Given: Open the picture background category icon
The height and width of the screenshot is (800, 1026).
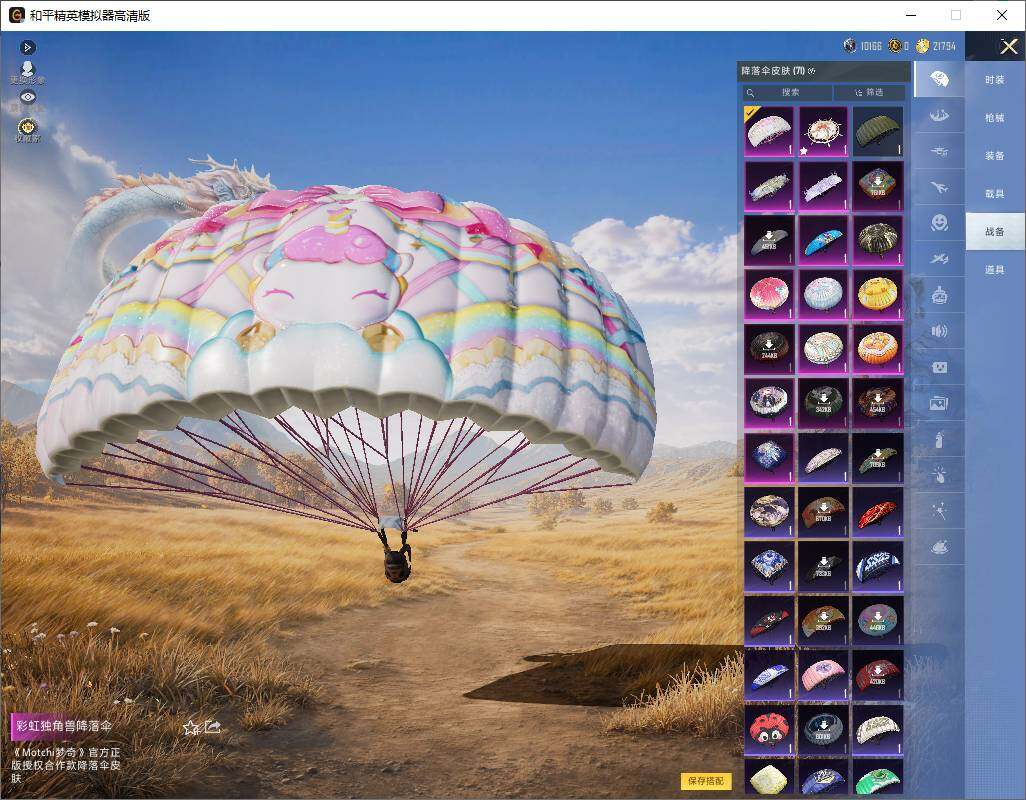Looking at the screenshot, I should tap(940, 403).
